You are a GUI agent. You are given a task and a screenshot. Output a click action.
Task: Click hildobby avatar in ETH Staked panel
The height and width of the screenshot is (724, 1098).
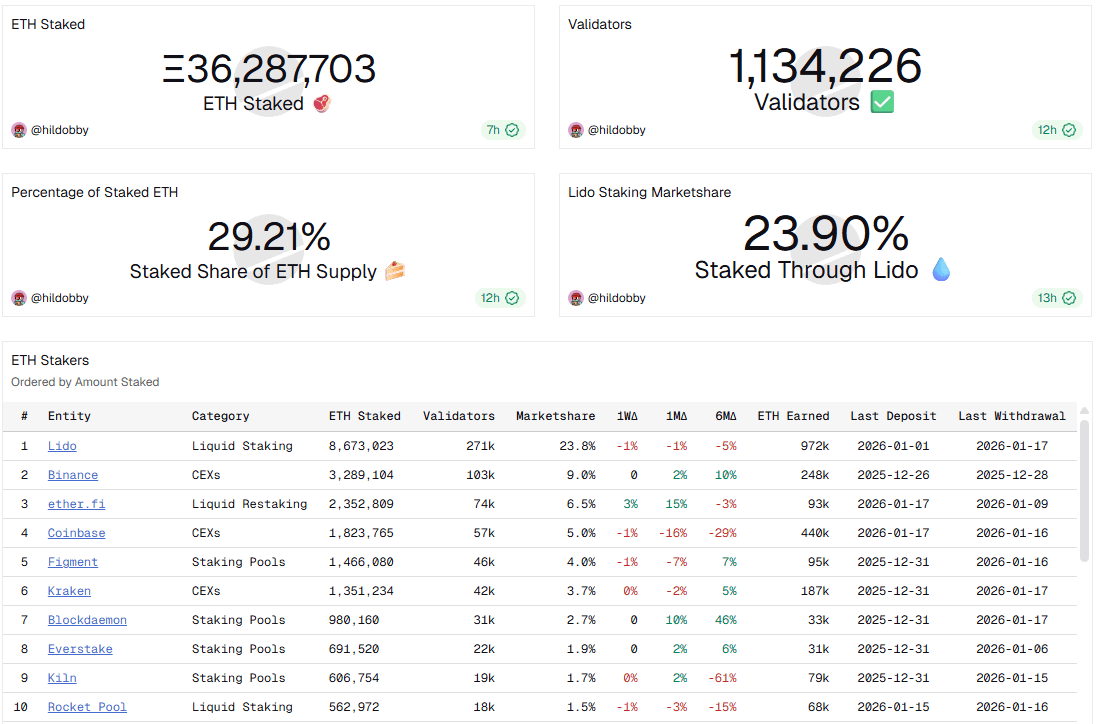pyautogui.click(x=18, y=130)
